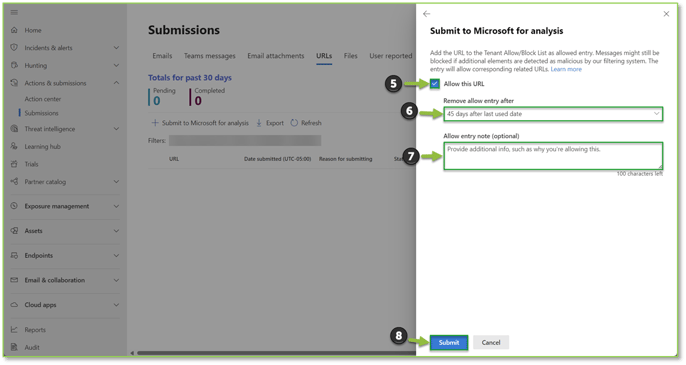Click the Incidents & alerts shield icon
Image resolution: width=686 pixels, height=365 pixels.
14,47
